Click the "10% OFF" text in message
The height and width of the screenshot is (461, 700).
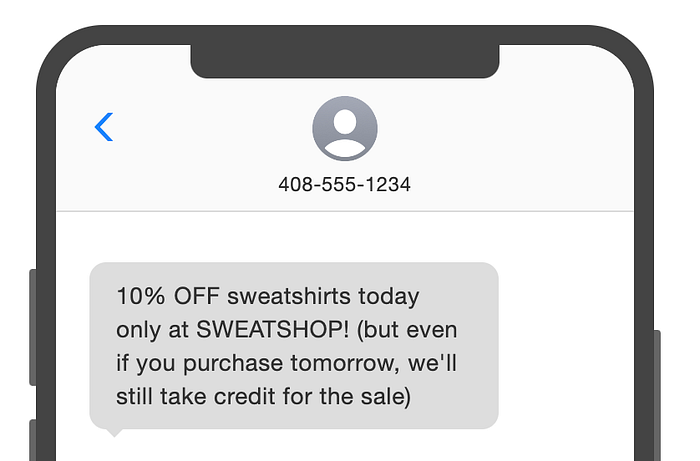(x=168, y=296)
